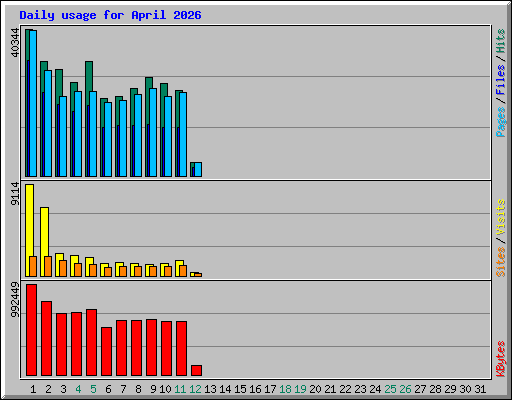
Task: Click the Hits legend label
Action: click(x=500, y=41)
